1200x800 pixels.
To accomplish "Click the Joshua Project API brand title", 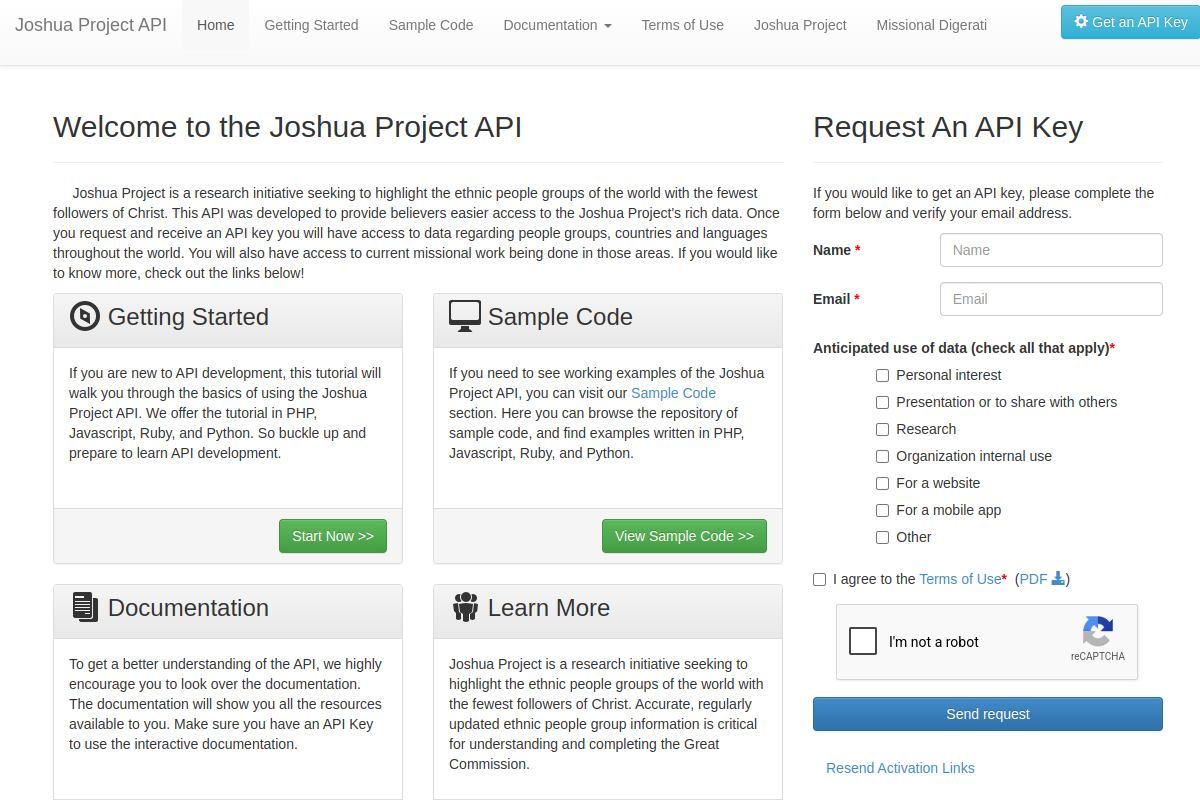I will 91,25.
